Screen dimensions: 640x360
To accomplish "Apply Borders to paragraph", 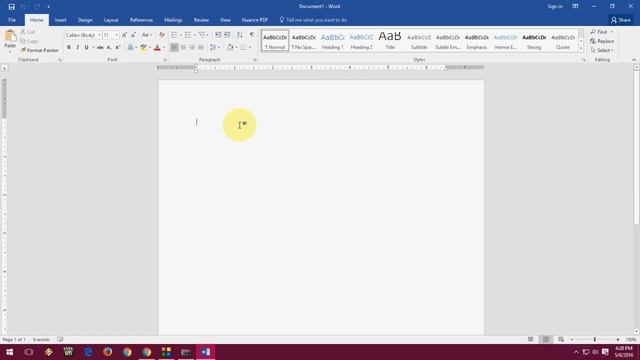I will tap(243, 48).
